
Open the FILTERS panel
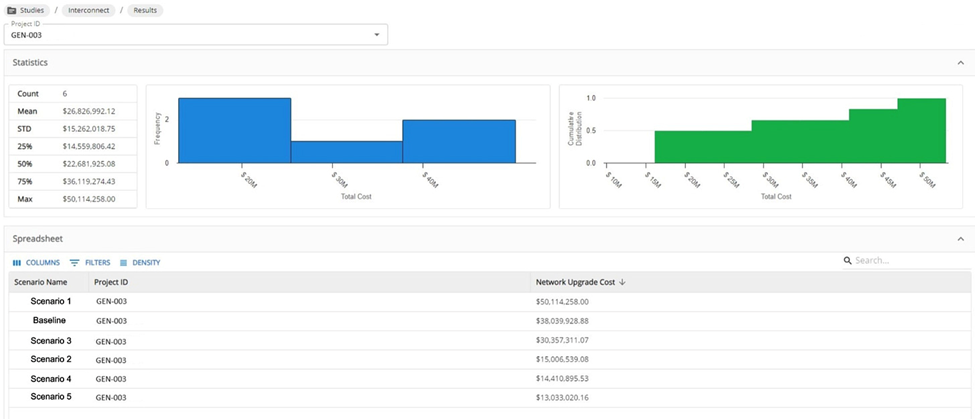90,263
